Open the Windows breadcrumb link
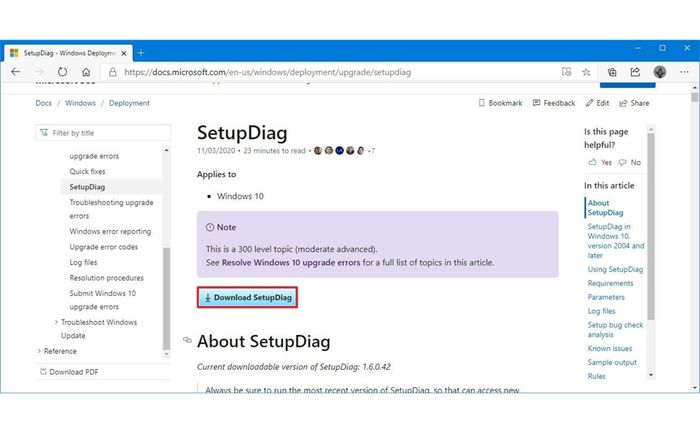The image size is (700, 433). click(x=80, y=103)
